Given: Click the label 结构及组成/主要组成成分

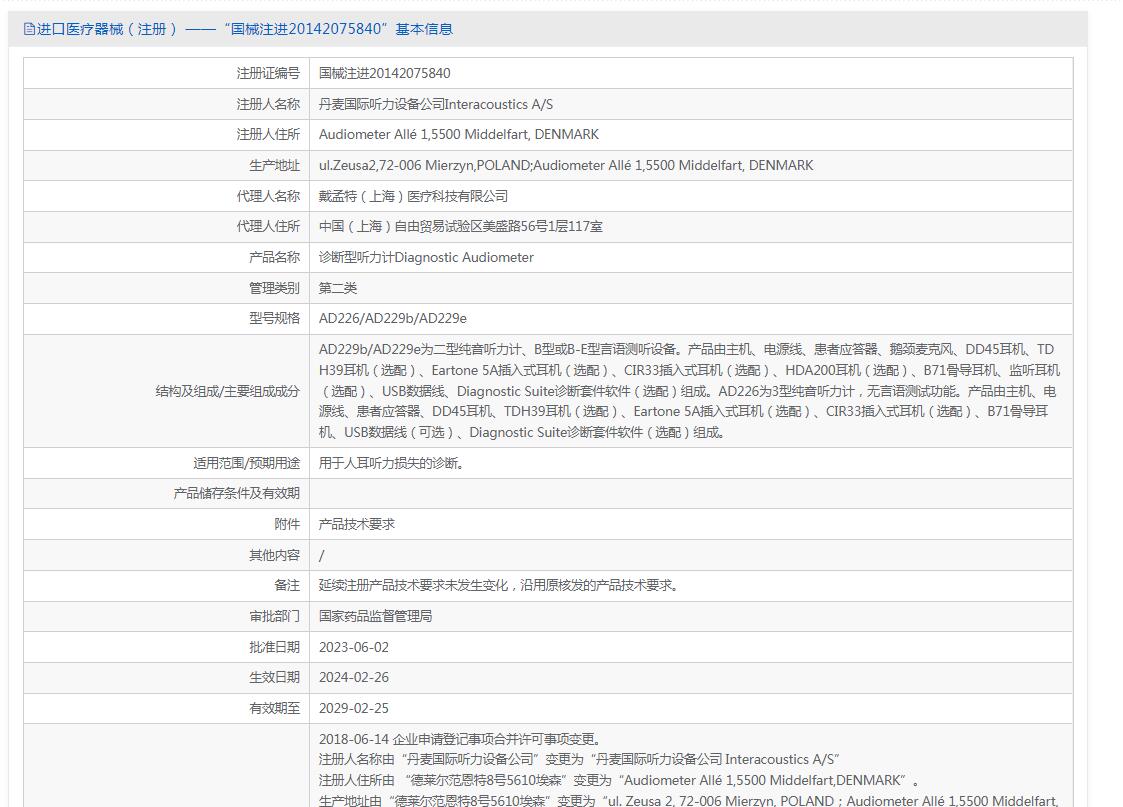Looking at the screenshot, I should 227,391.
